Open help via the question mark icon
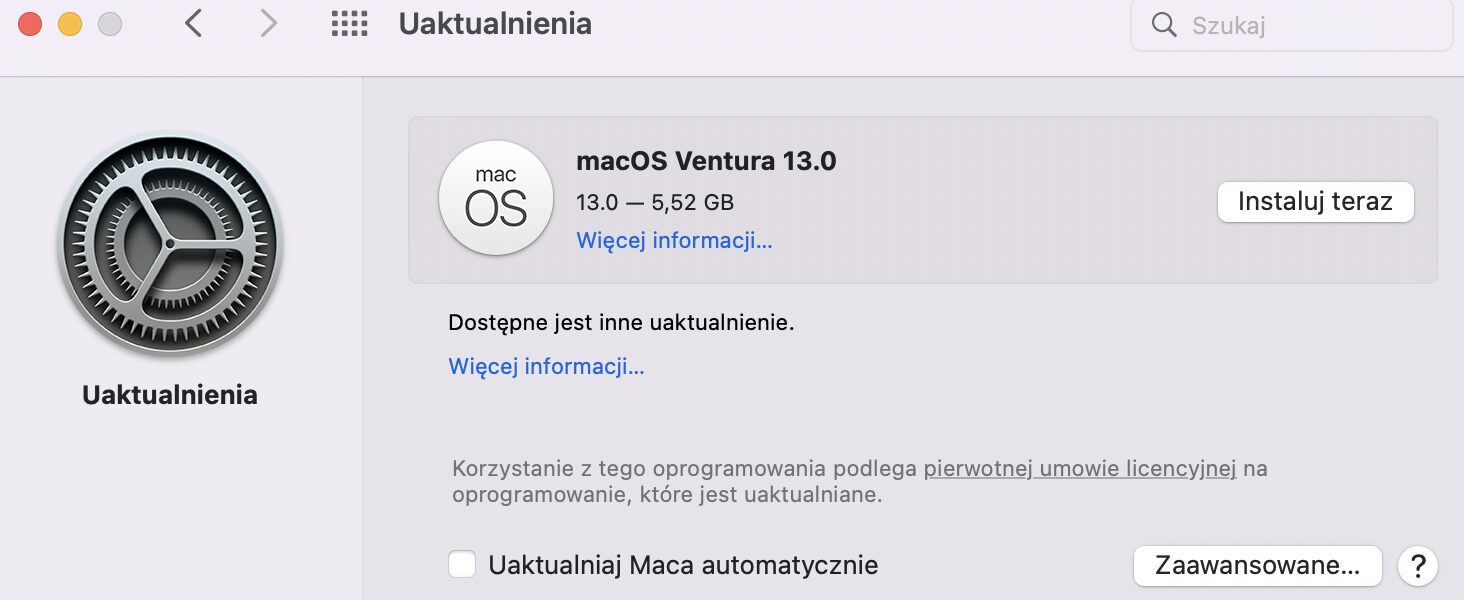1464x600 pixels. 1418,565
